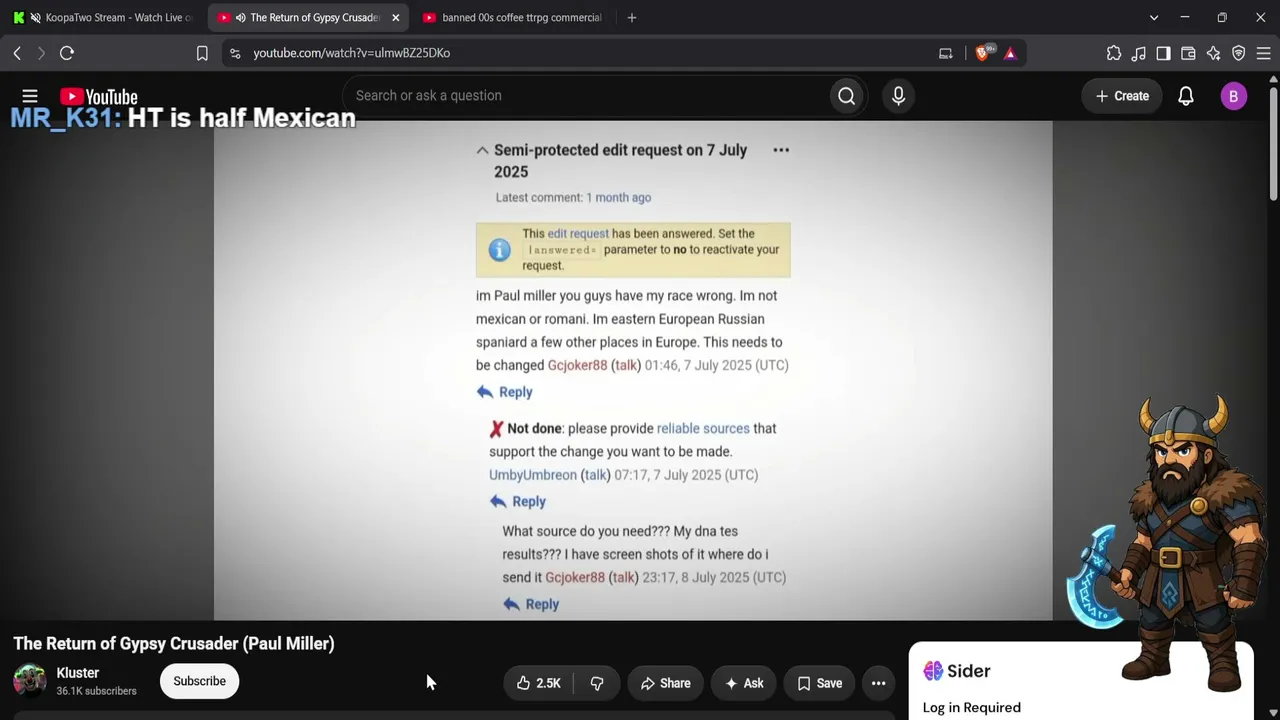Viewport: 1280px width, 720px height.
Task: Click the address bar URL
Action: (x=352, y=53)
